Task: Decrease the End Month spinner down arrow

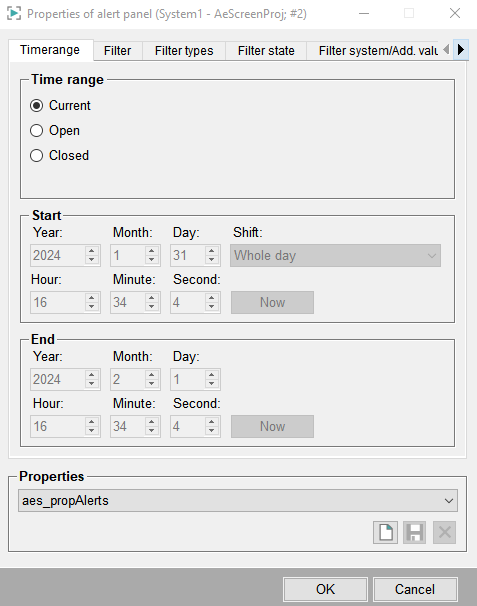Action: click(152, 384)
